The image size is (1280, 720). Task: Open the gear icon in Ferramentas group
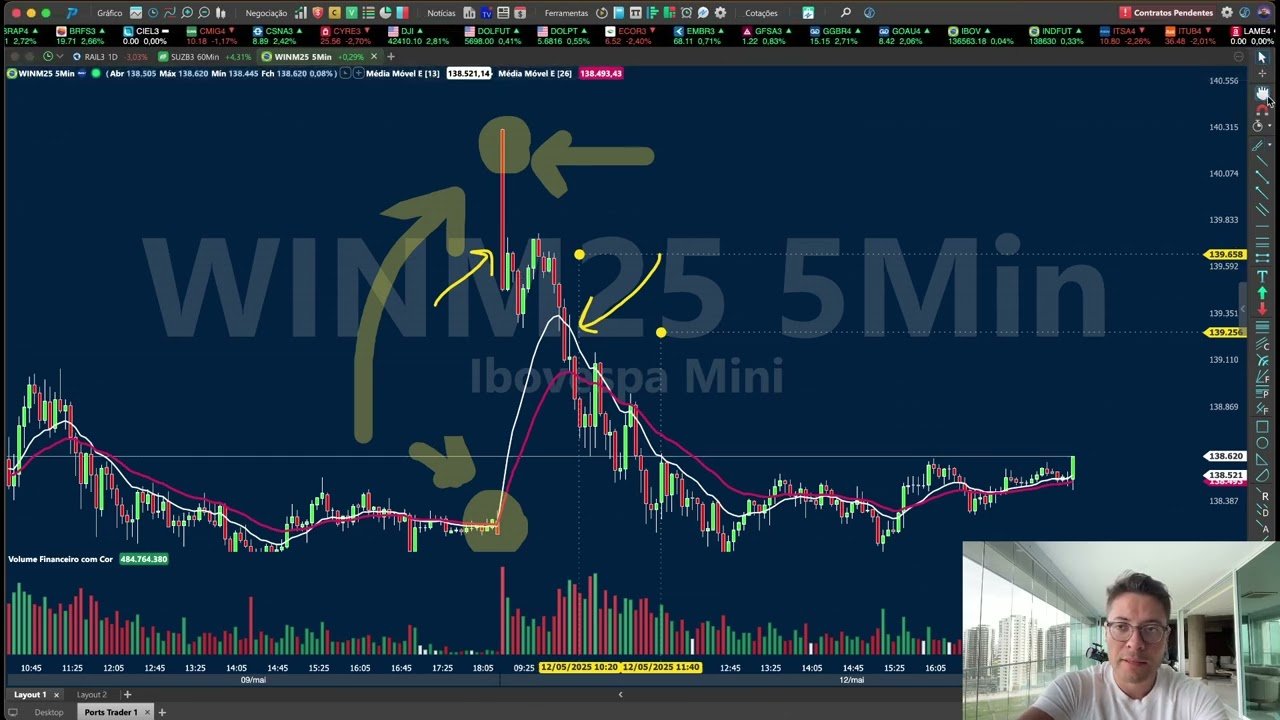click(x=720, y=13)
